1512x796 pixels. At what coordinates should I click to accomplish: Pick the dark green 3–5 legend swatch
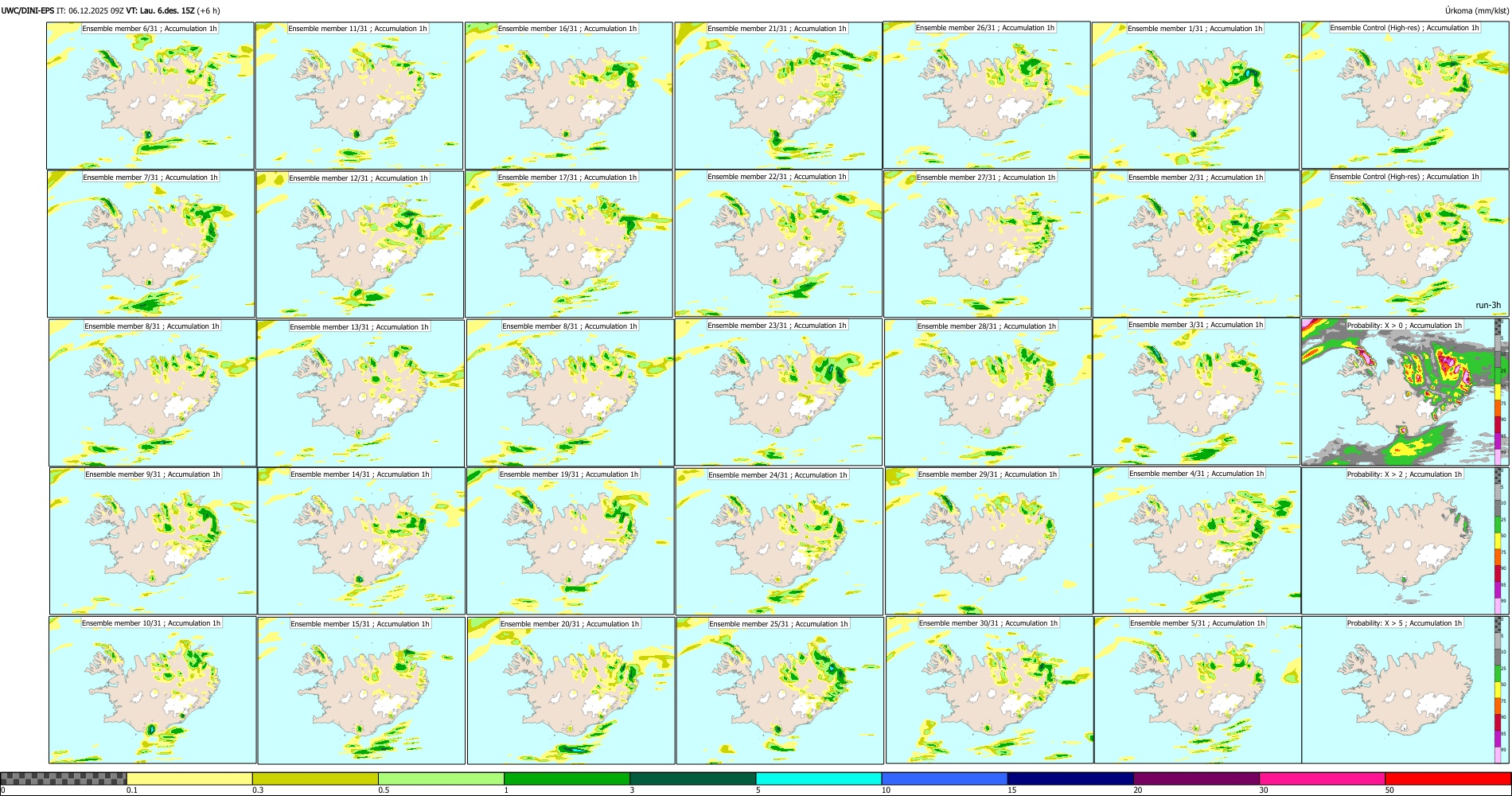tap(692, 778)
